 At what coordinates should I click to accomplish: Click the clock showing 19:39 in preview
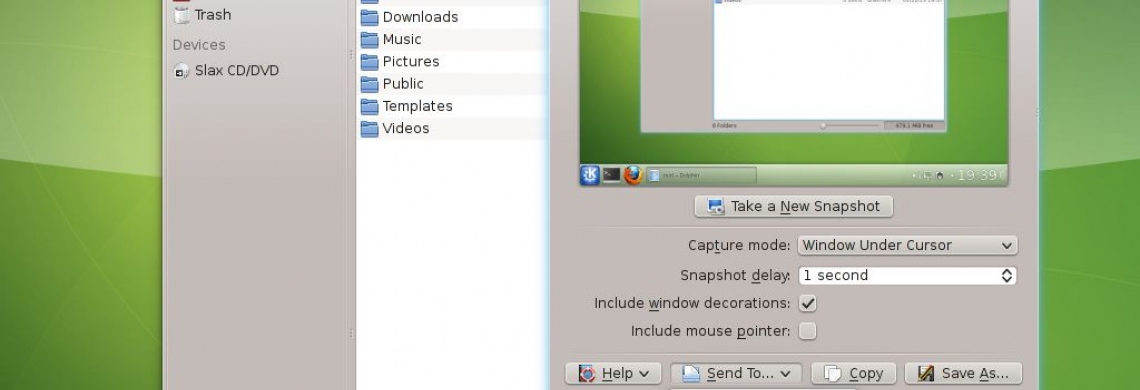pyautogui.click(x=976, y=175)
